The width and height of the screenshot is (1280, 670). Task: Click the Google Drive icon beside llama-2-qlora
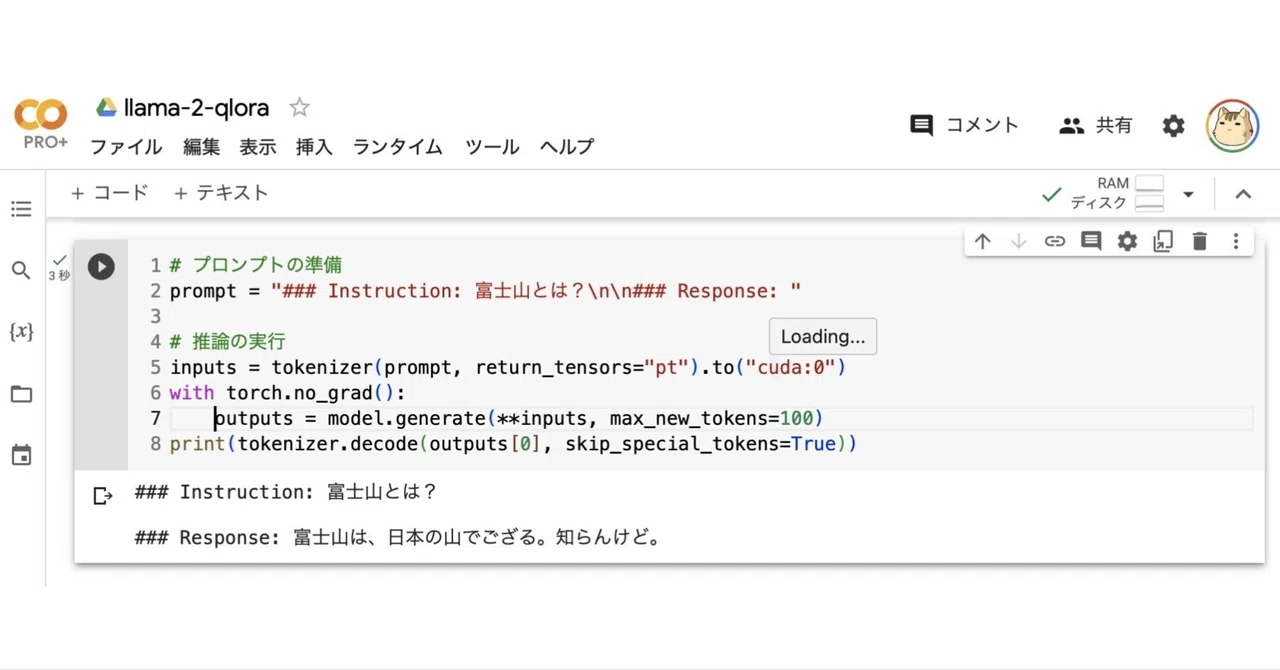coord(106,108)
